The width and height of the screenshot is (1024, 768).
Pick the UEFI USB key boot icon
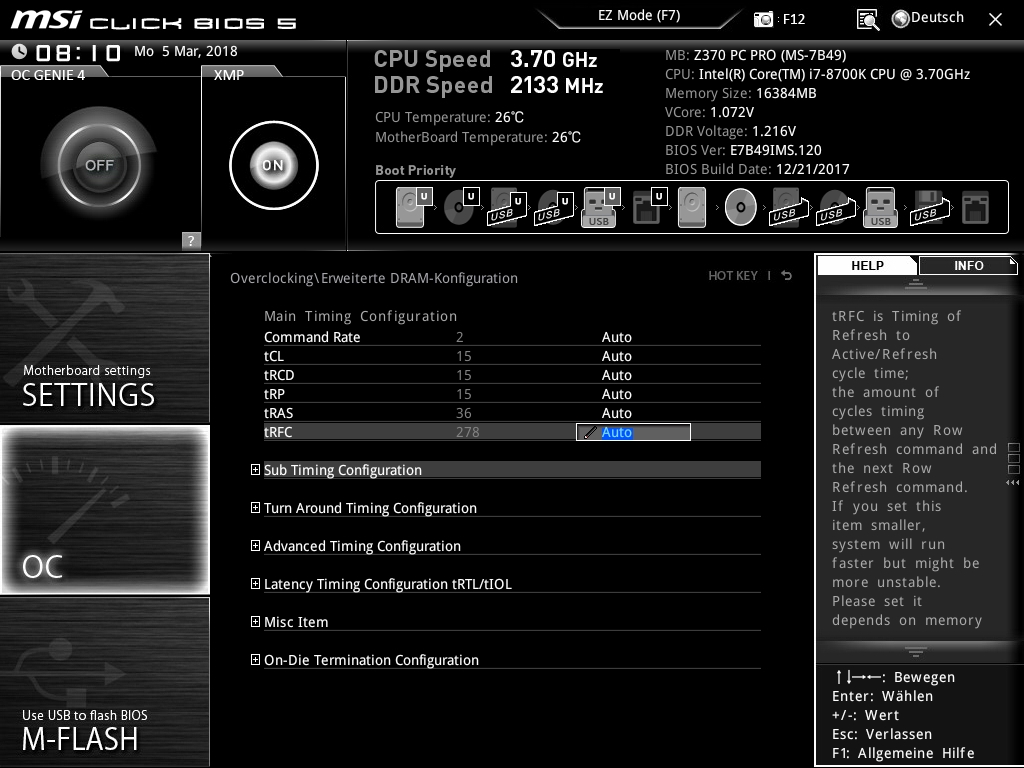point(600,208)
